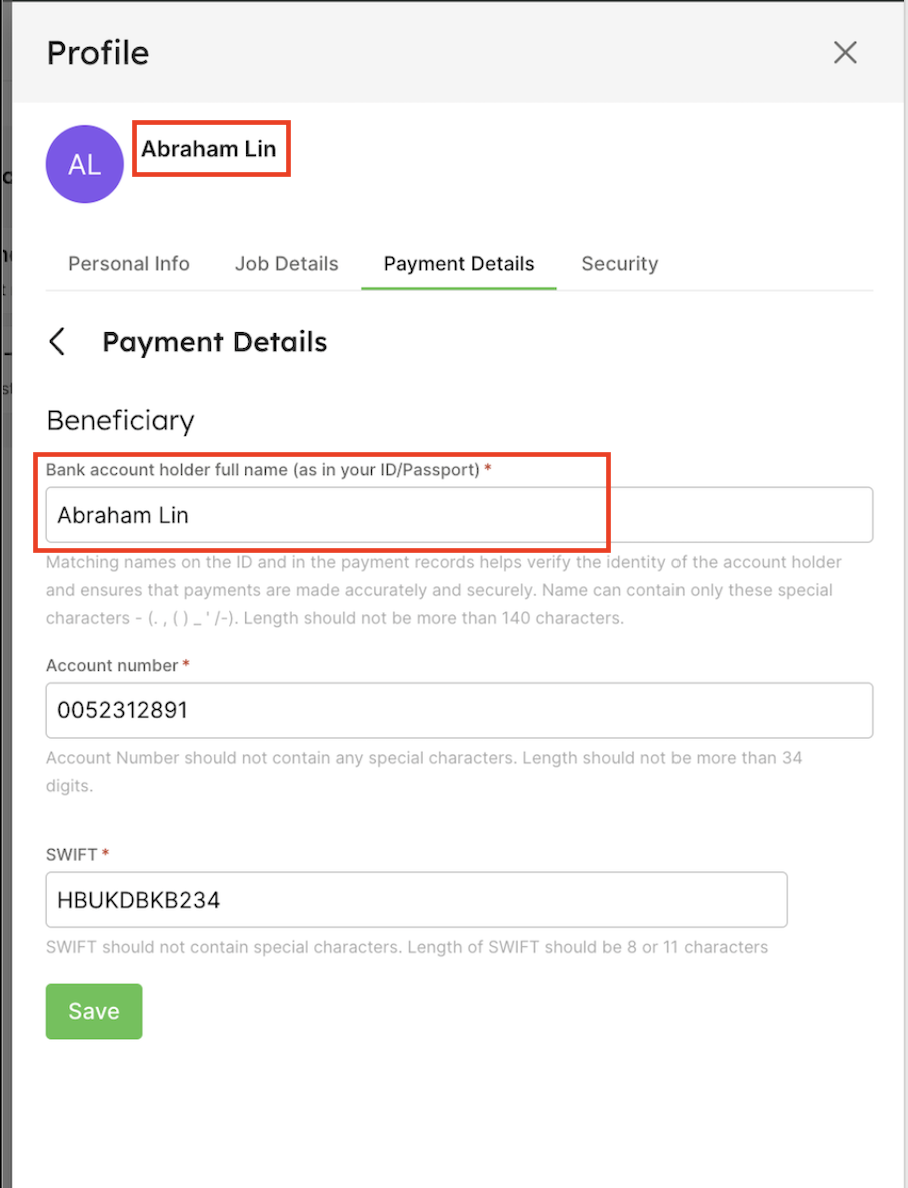Screen dimensions: 908x1188
Task: Click the Beneficiary heading
Action: pos(120,421)
